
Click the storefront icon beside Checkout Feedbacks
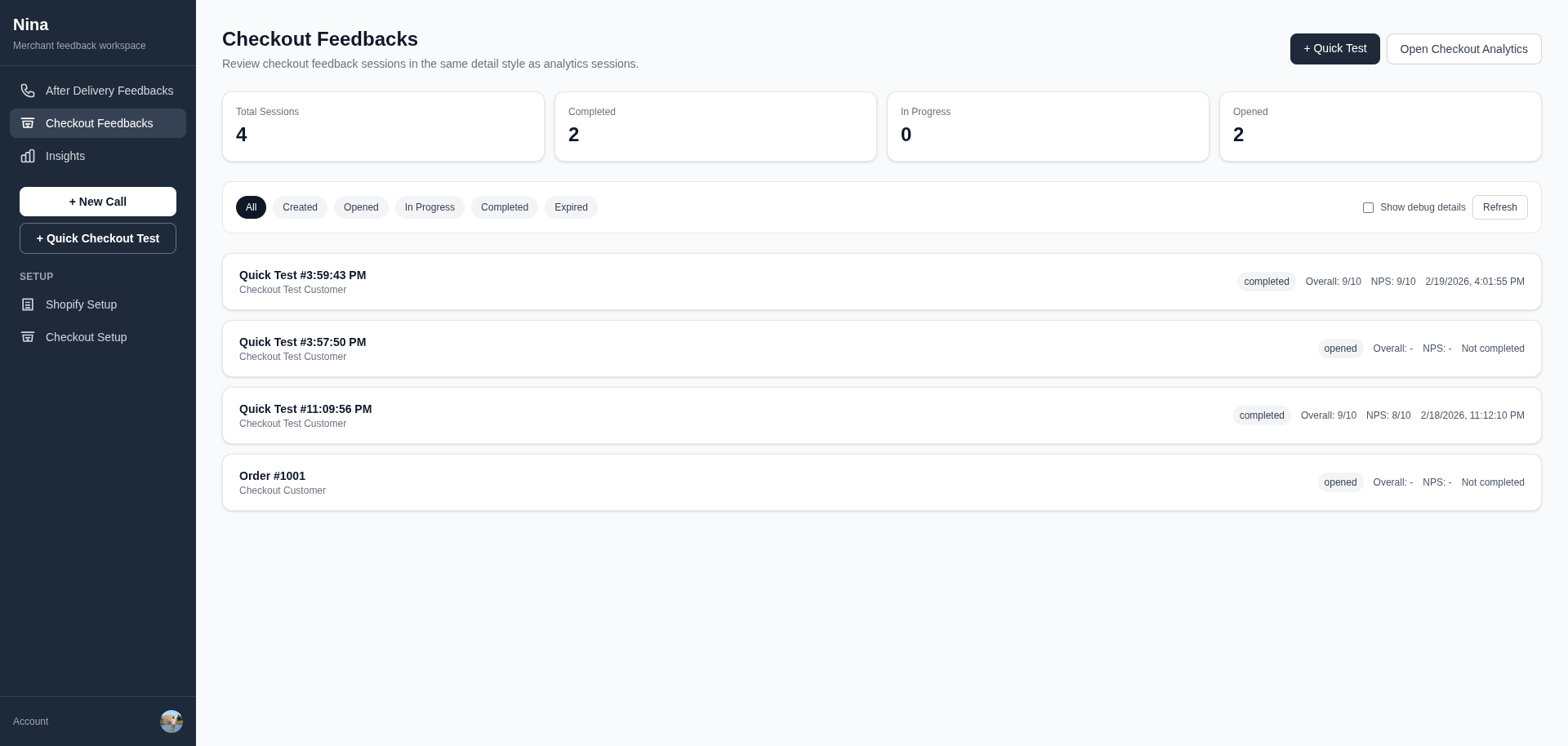click(x=28, y=123)
